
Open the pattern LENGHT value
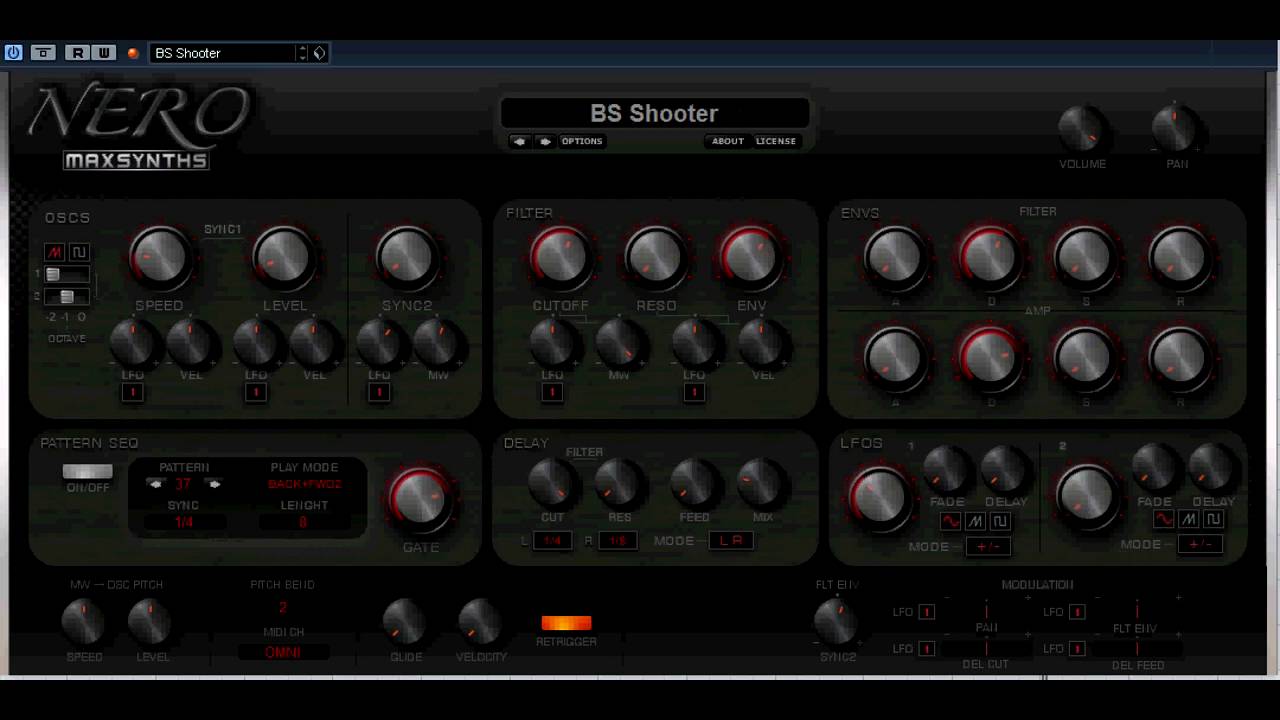303,523
